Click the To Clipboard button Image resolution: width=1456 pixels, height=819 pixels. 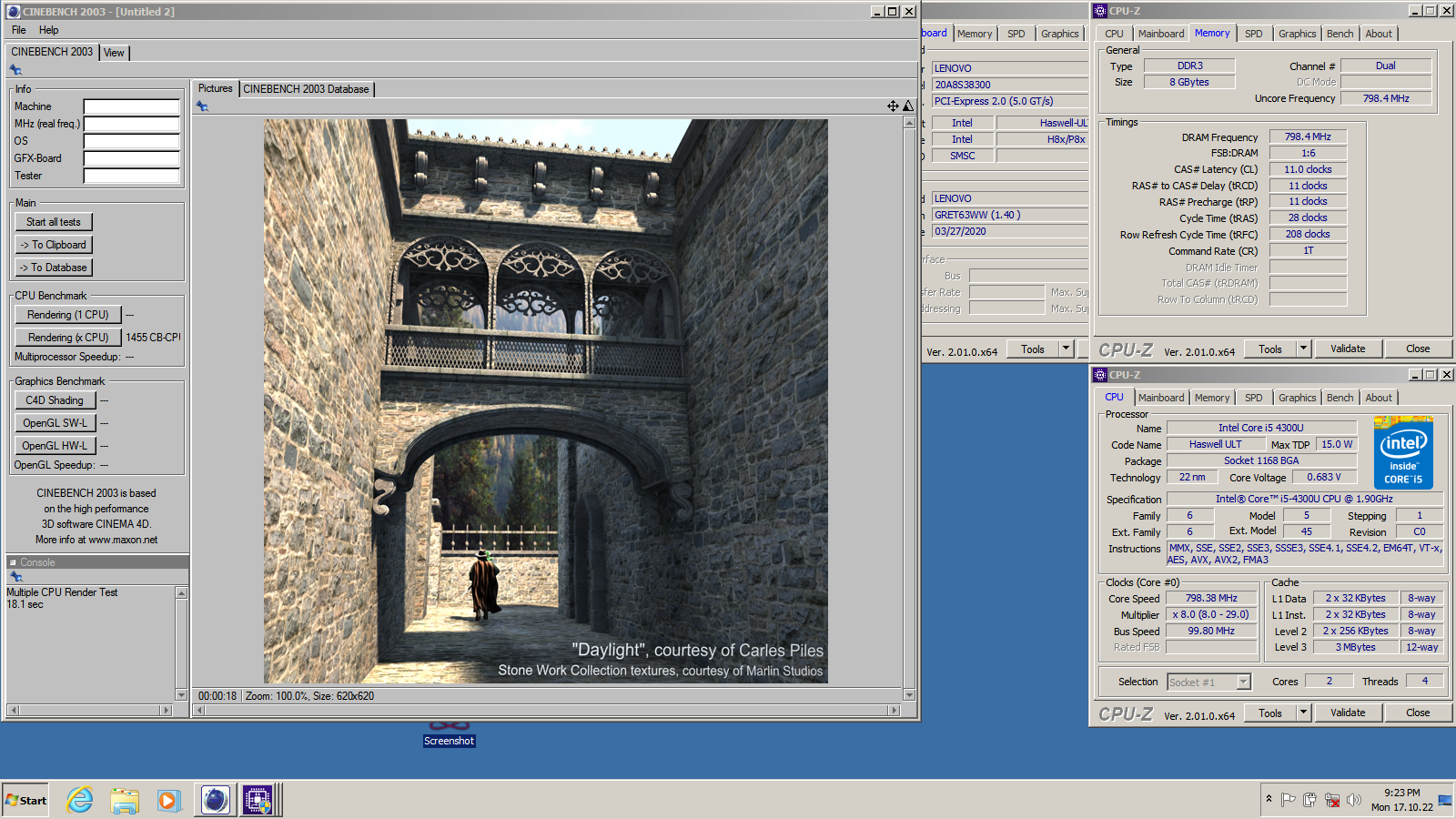click(x=54, y=245)
